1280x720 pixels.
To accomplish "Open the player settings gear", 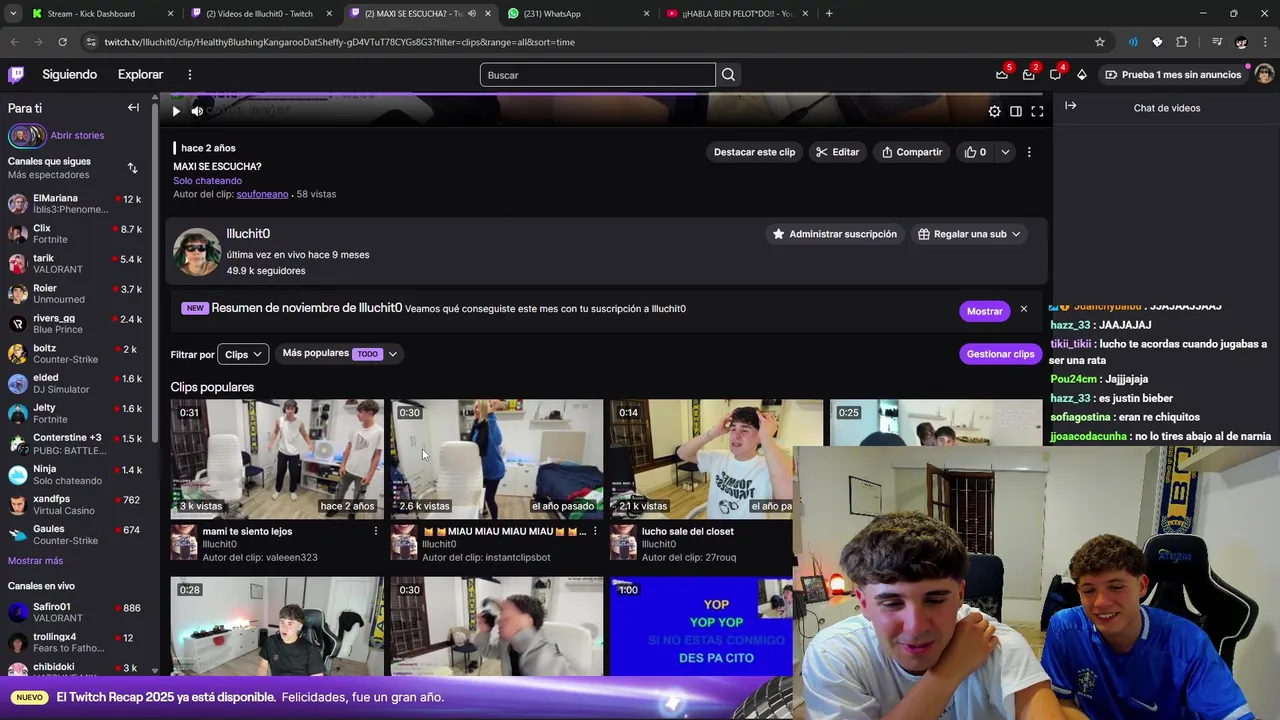I will pyautogui.click(x=994, y=111).
